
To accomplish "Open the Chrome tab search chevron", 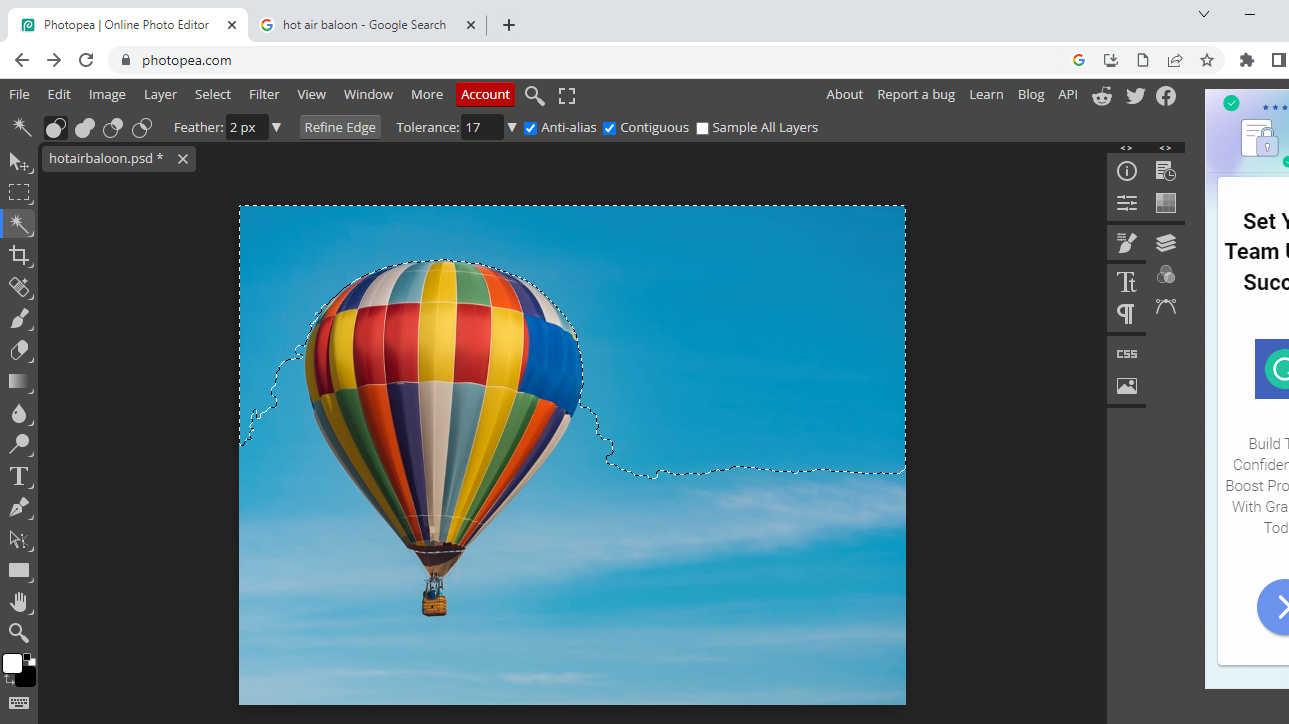I will (x=1204, y=14).
